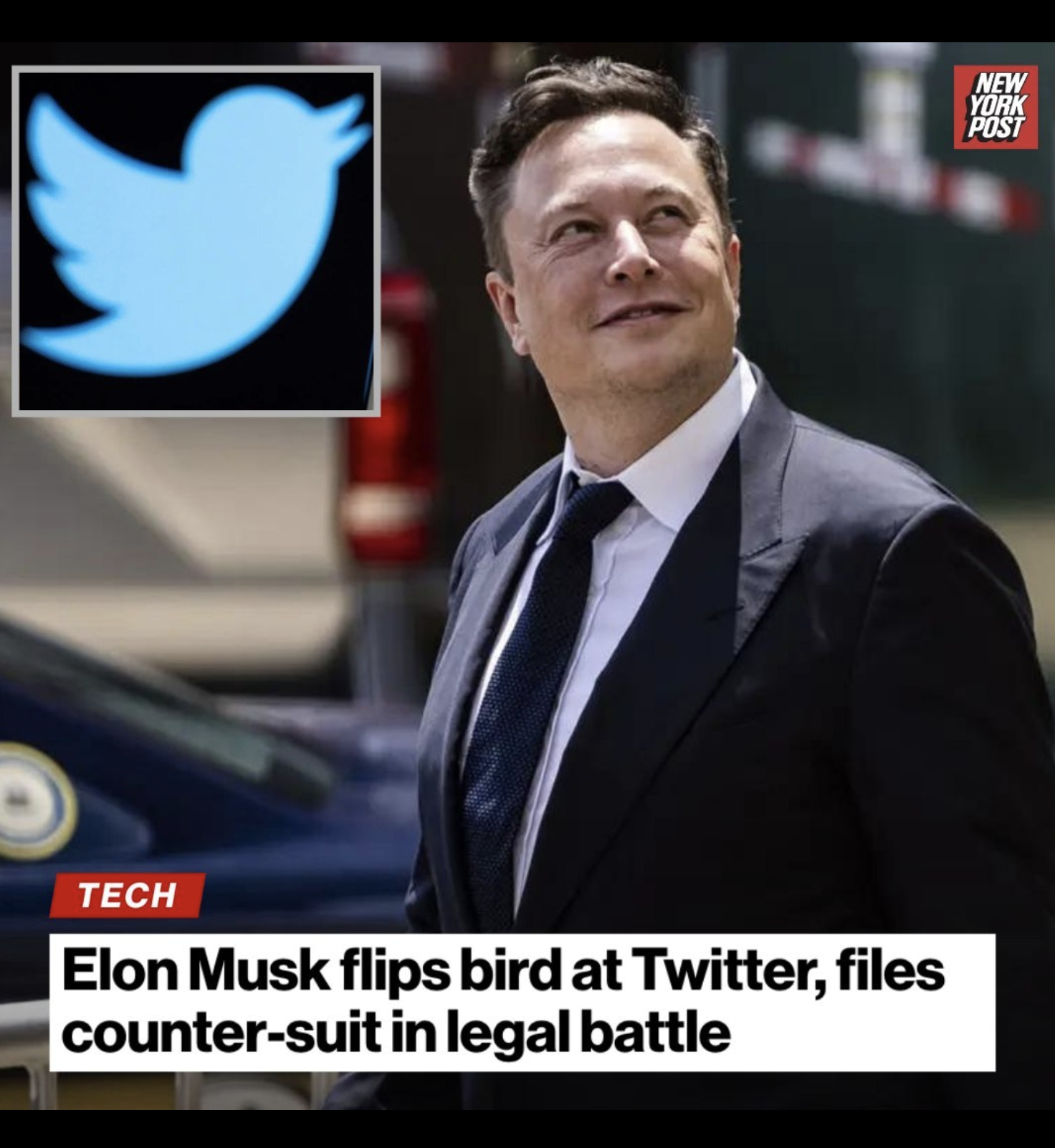1055x1148 pixels.
Task: Open the blue Twitter bird inset image
Action: [196, 241]
